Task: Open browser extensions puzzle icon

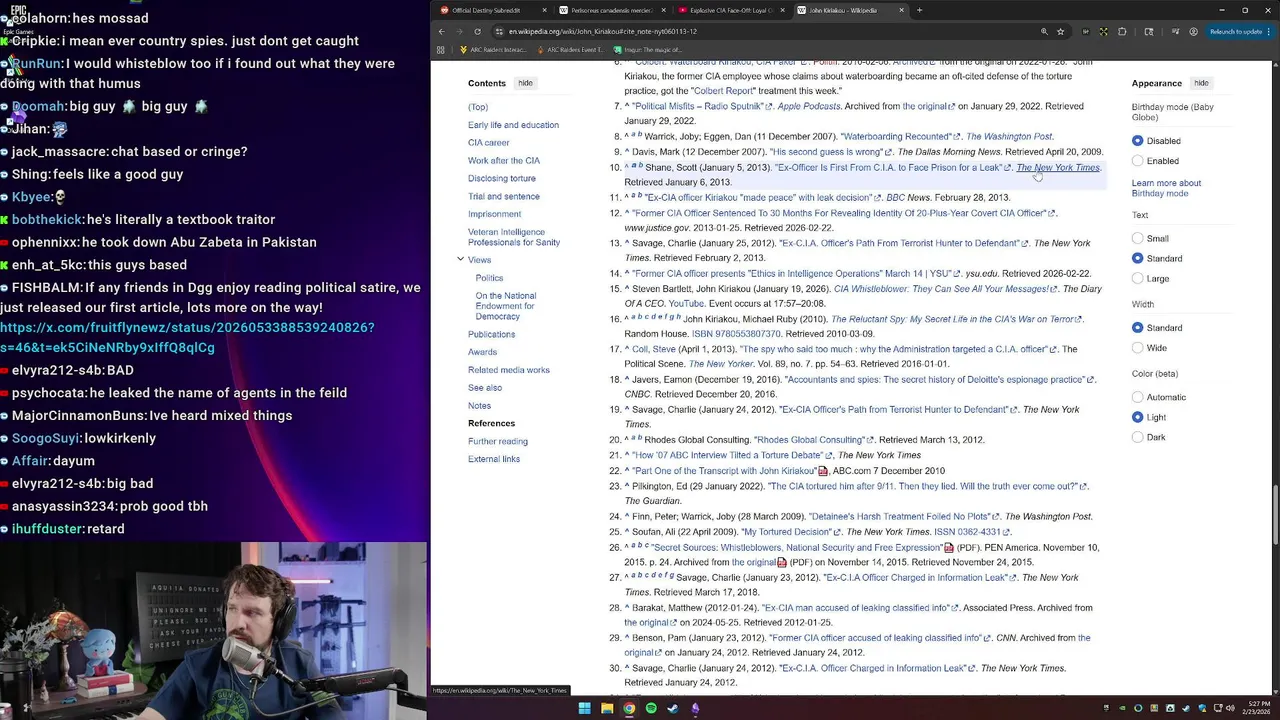Action: coord(1122,31)
